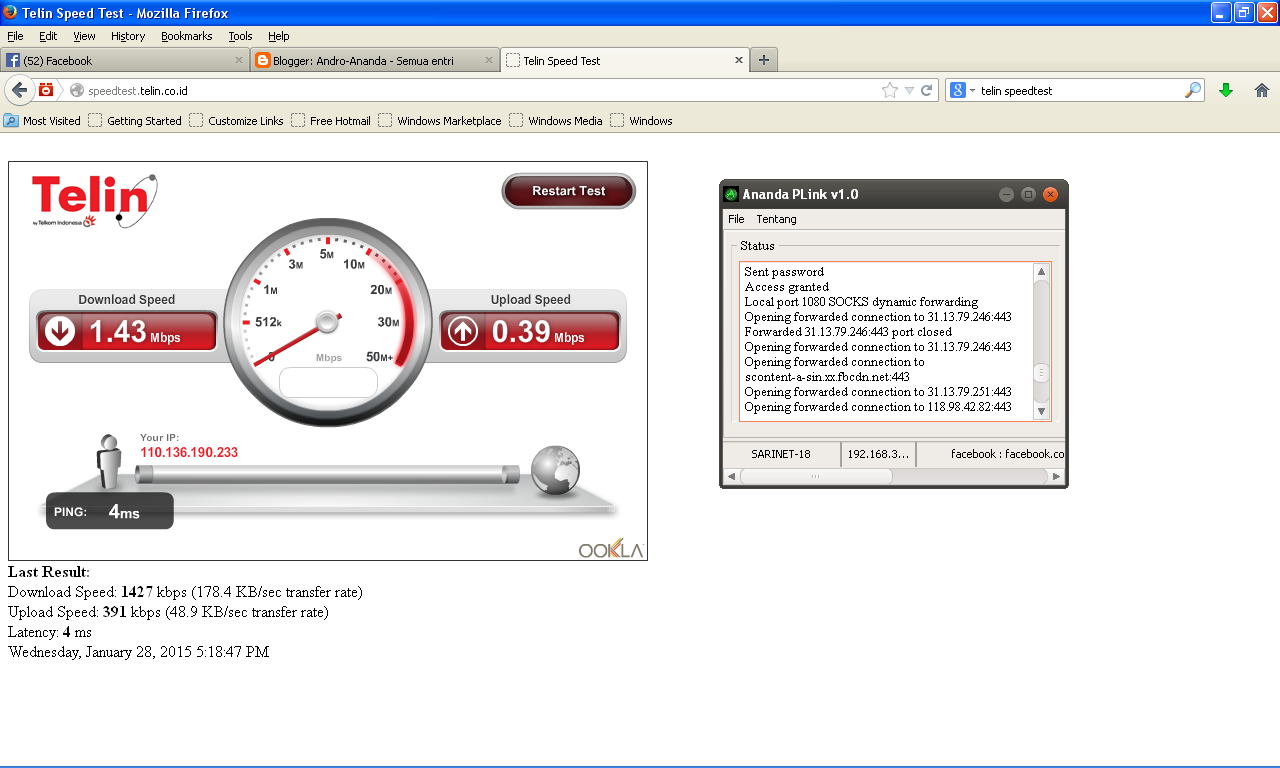Click the facebook : facebook.co status cell
The height and width of the screenshot is (768, 1280).
click(x=991, y=454)
